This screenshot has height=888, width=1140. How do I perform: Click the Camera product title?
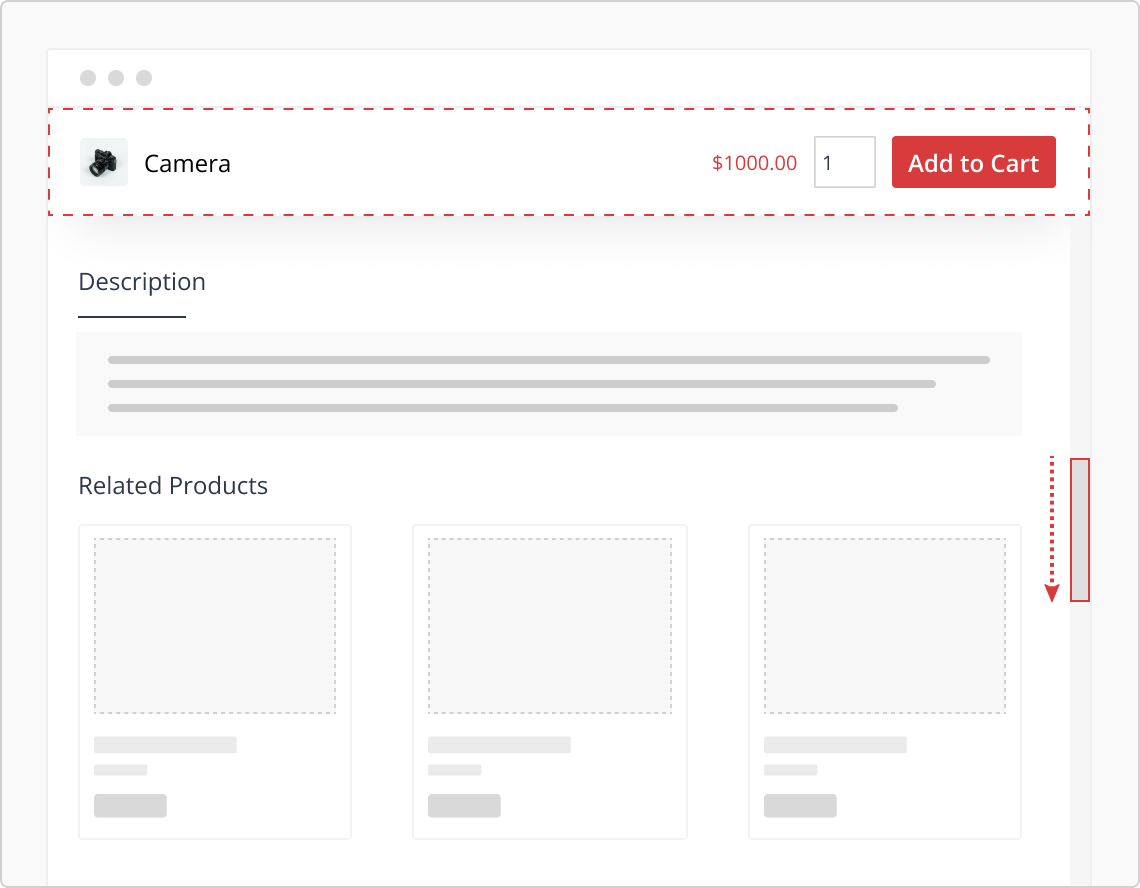tap(188, 164)
